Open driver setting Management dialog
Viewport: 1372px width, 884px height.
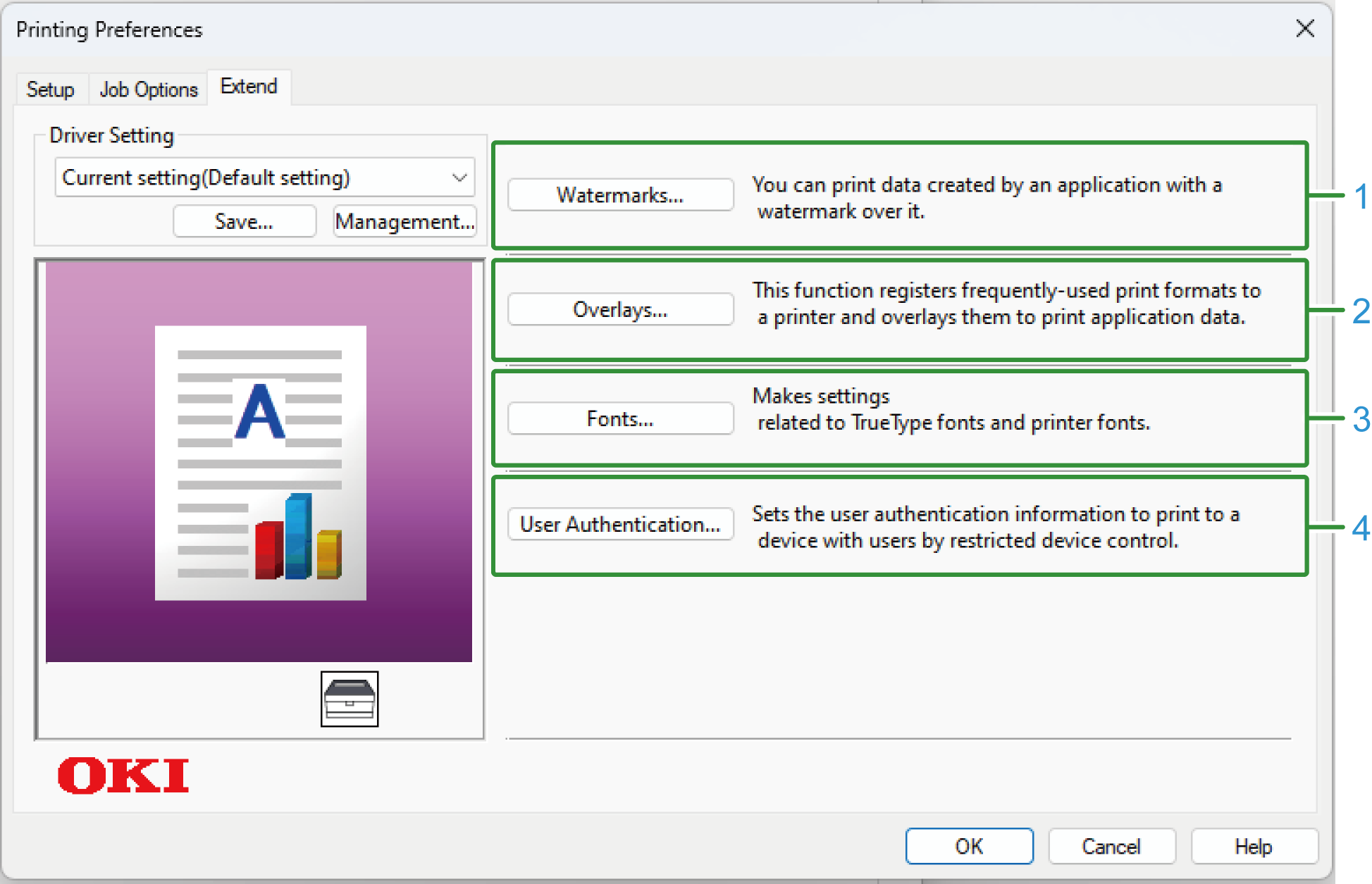404,221
